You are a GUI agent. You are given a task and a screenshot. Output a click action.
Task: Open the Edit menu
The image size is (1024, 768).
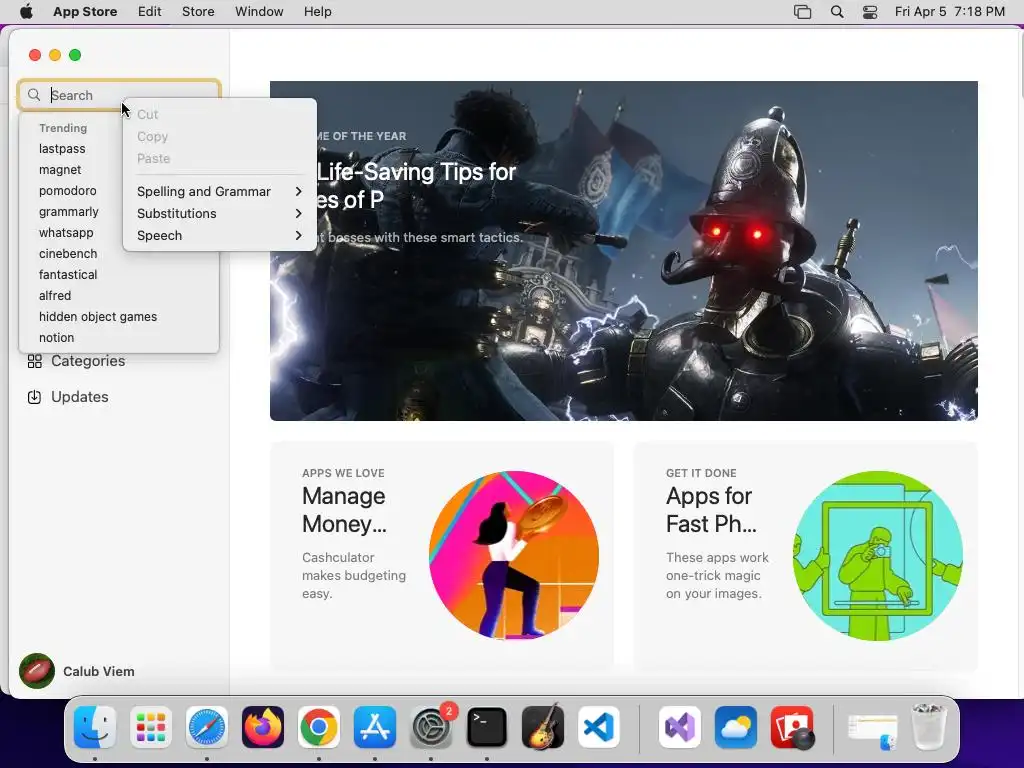(150, 12)
